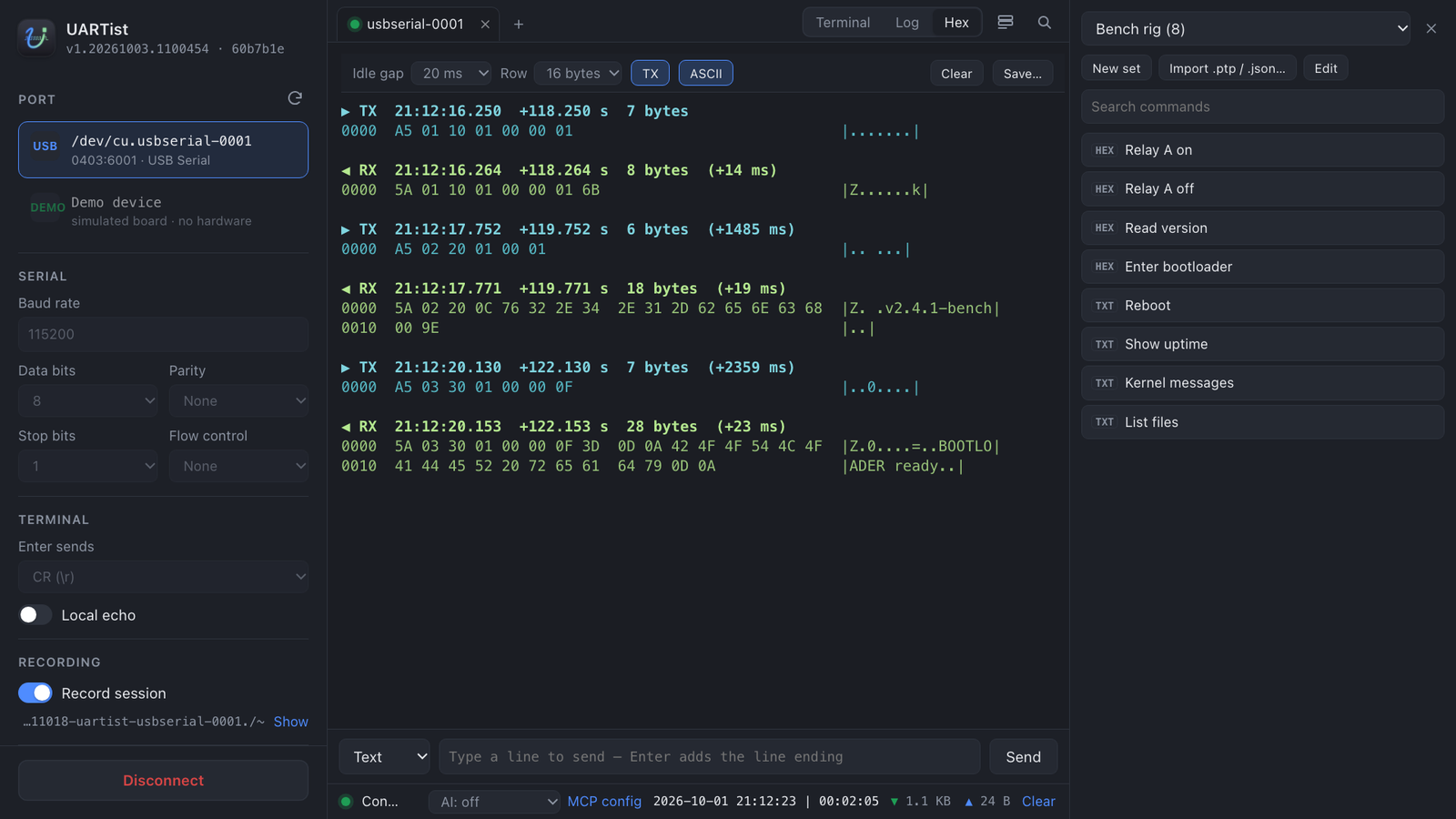
Task: Click the green connection status dot
Action: 346,802
